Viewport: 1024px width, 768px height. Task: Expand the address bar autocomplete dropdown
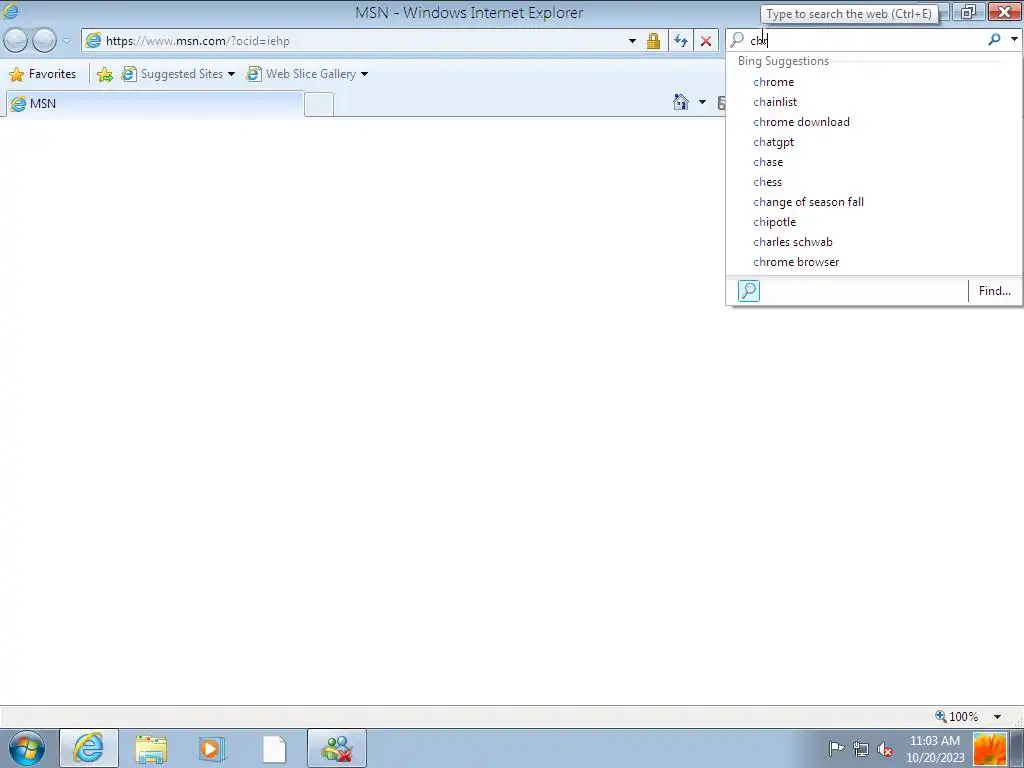pyautogui.click(x=632, y=40)
